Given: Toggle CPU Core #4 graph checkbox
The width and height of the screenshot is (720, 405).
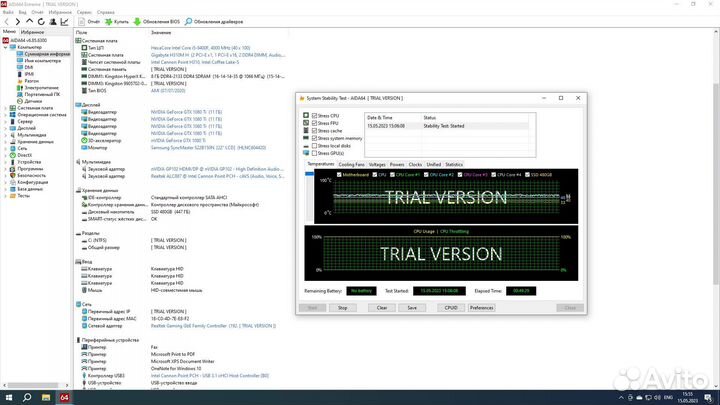Looking at the screenshot, I should (x=494, y=174).
